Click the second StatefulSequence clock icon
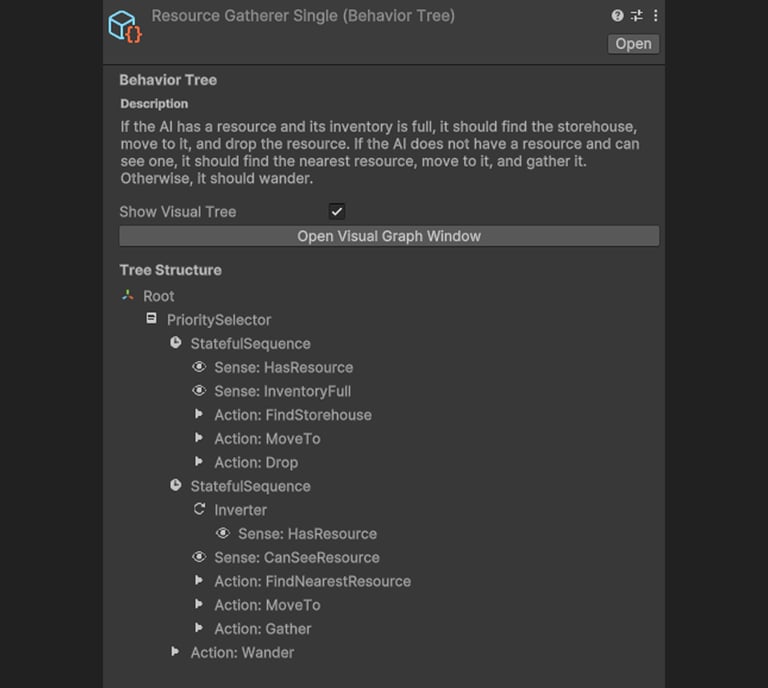The image size is (768, 688). [x=175, y=486]
